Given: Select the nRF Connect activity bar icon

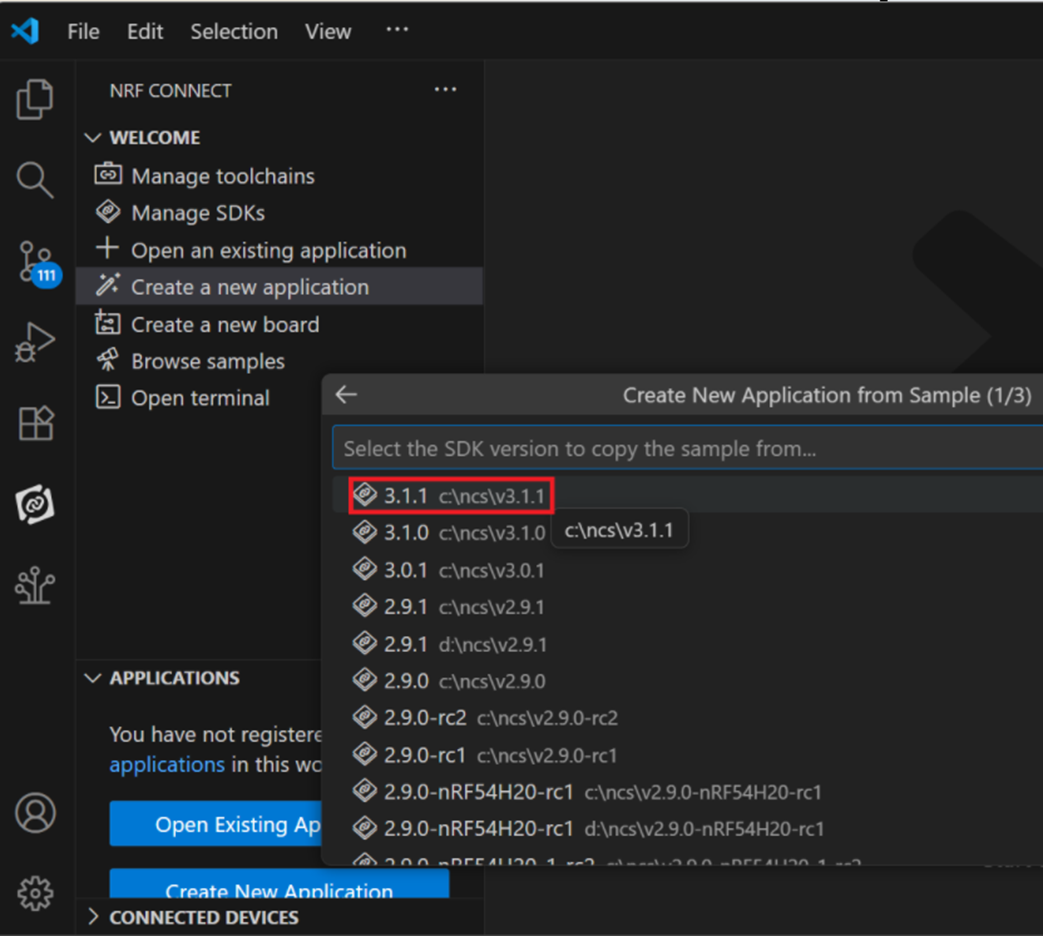Looking at the screenshot, I should (35, 505).
